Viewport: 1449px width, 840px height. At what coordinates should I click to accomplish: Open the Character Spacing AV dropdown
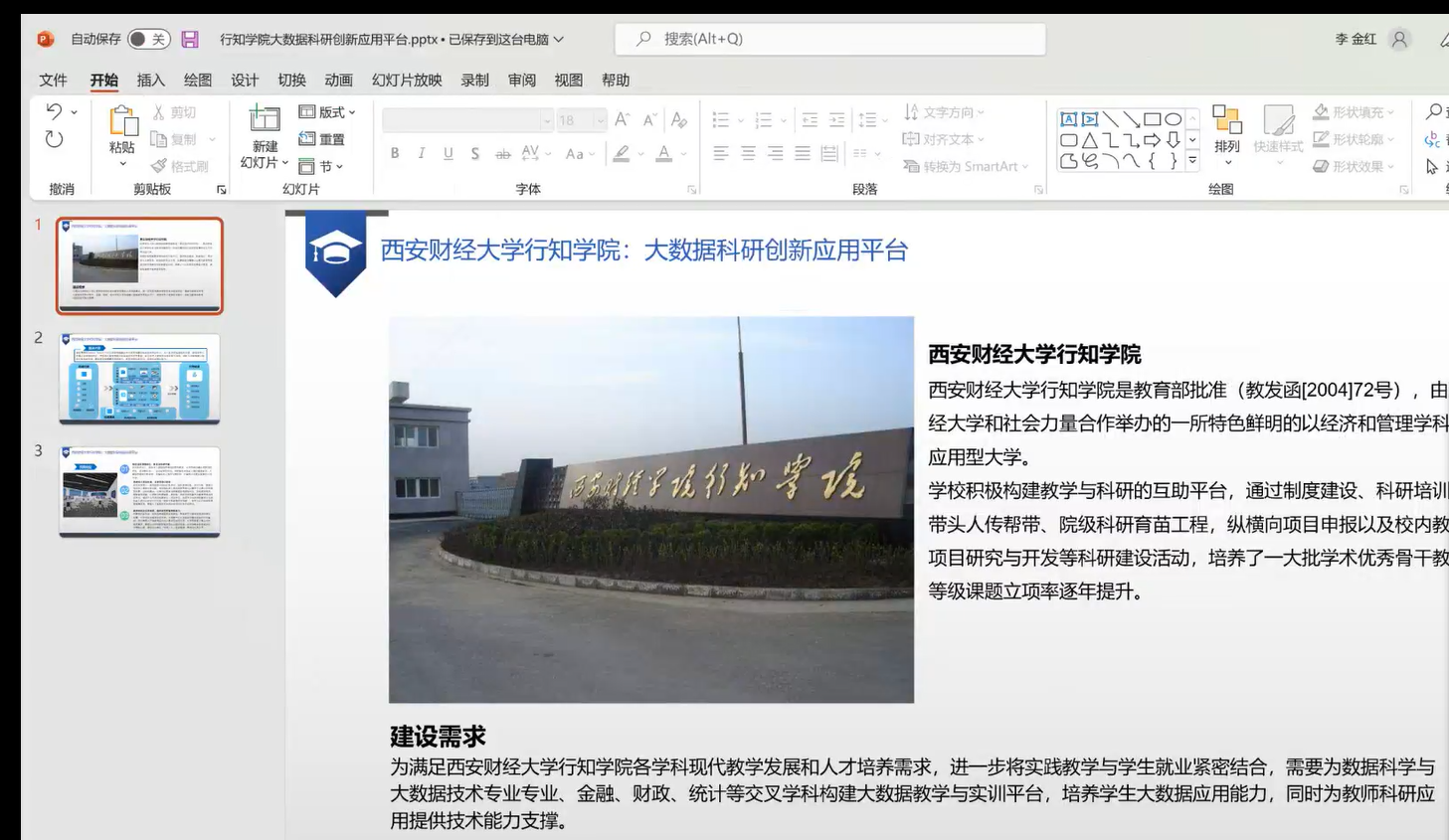click(535, 153)
